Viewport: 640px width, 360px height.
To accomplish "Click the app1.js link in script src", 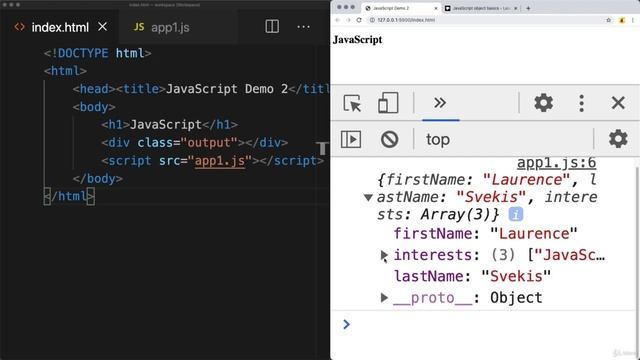I will pos(220,161).
